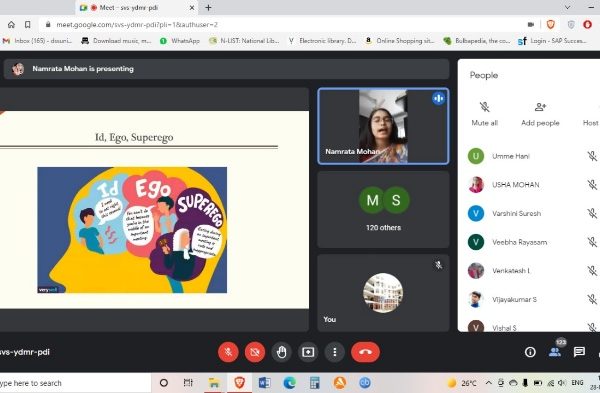
Task: Click Add people button
Action: pos(540,114)
